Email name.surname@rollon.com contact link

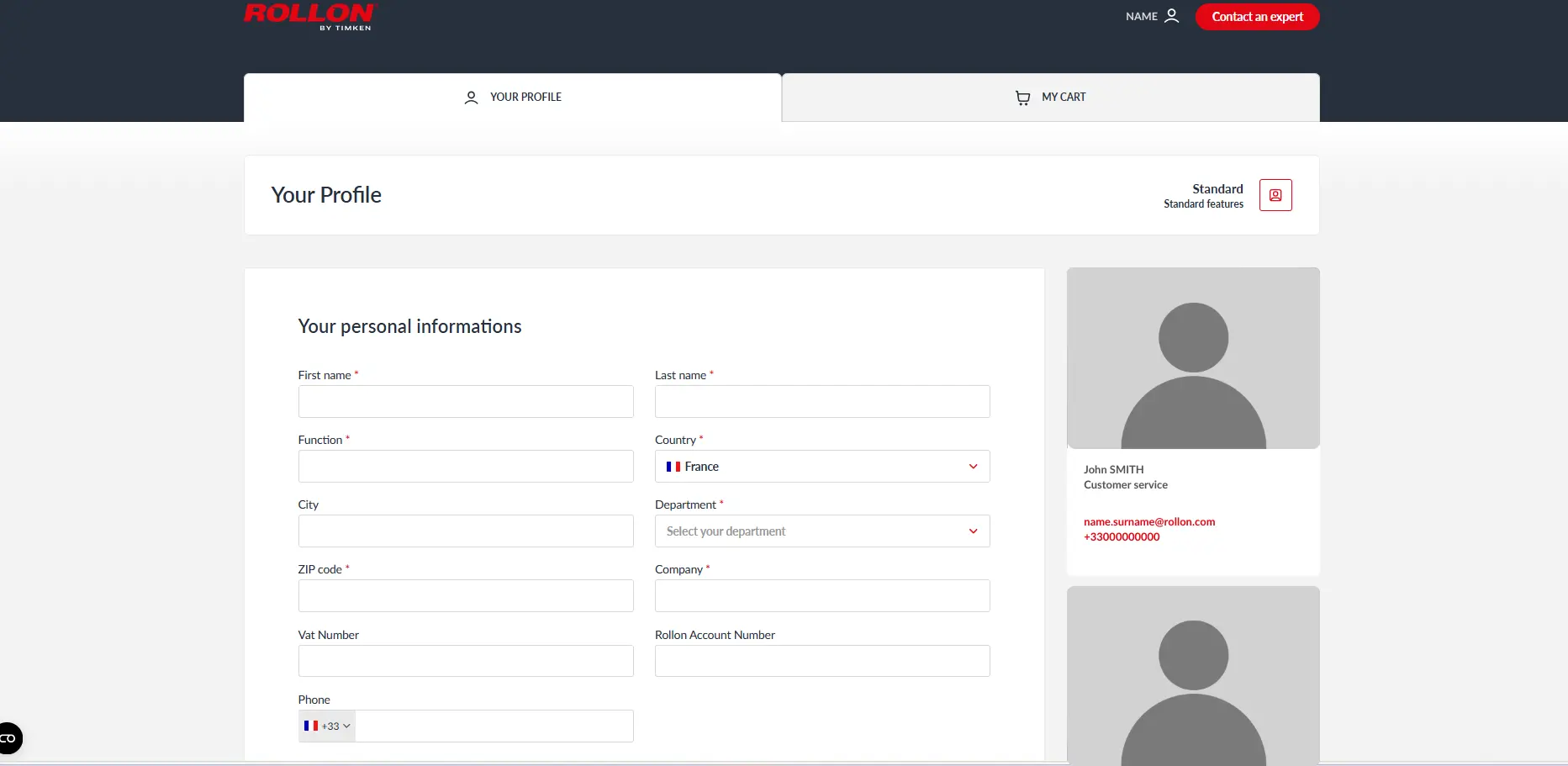[x=1149, y=522]
